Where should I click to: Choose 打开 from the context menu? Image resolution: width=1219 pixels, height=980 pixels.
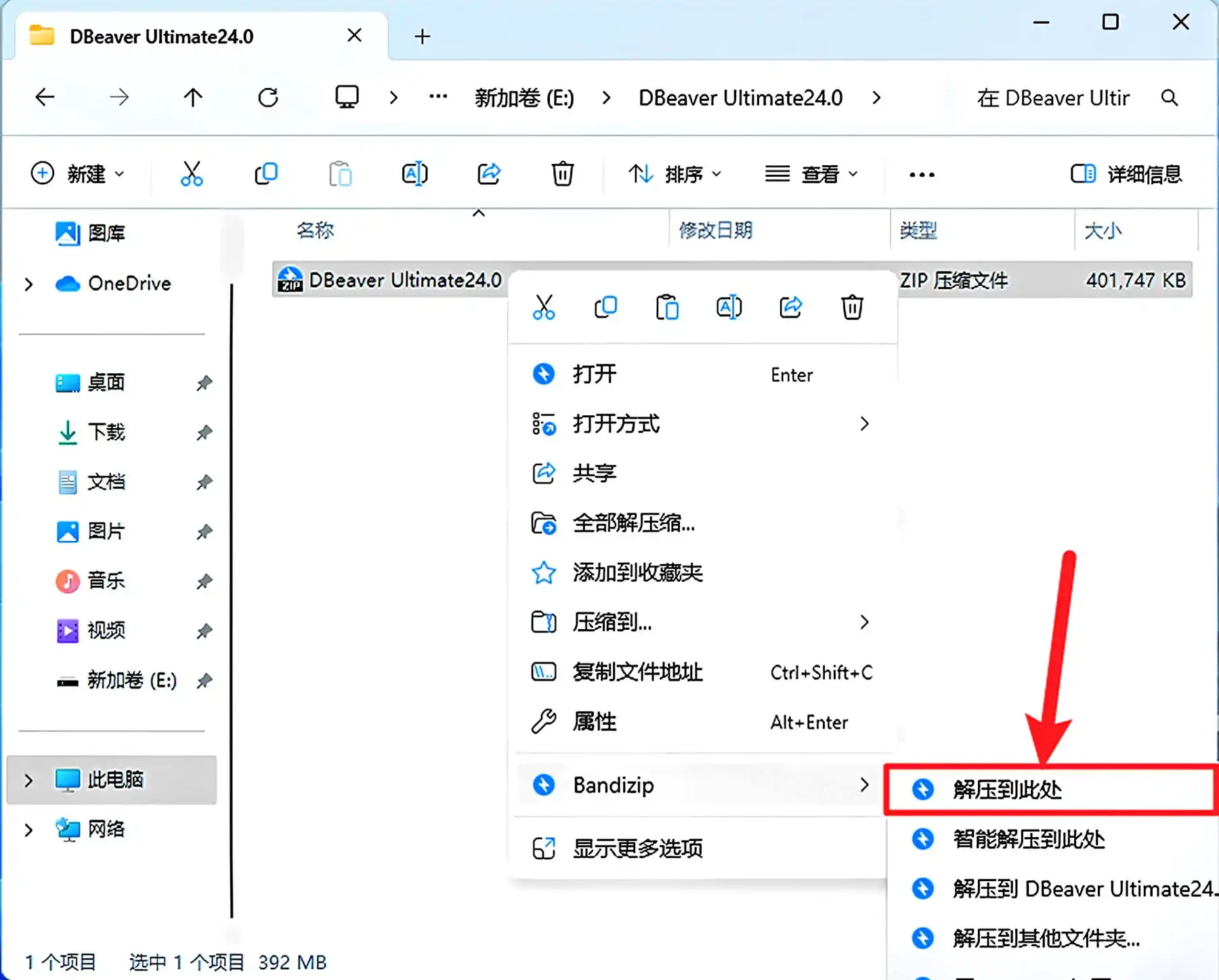703,374
